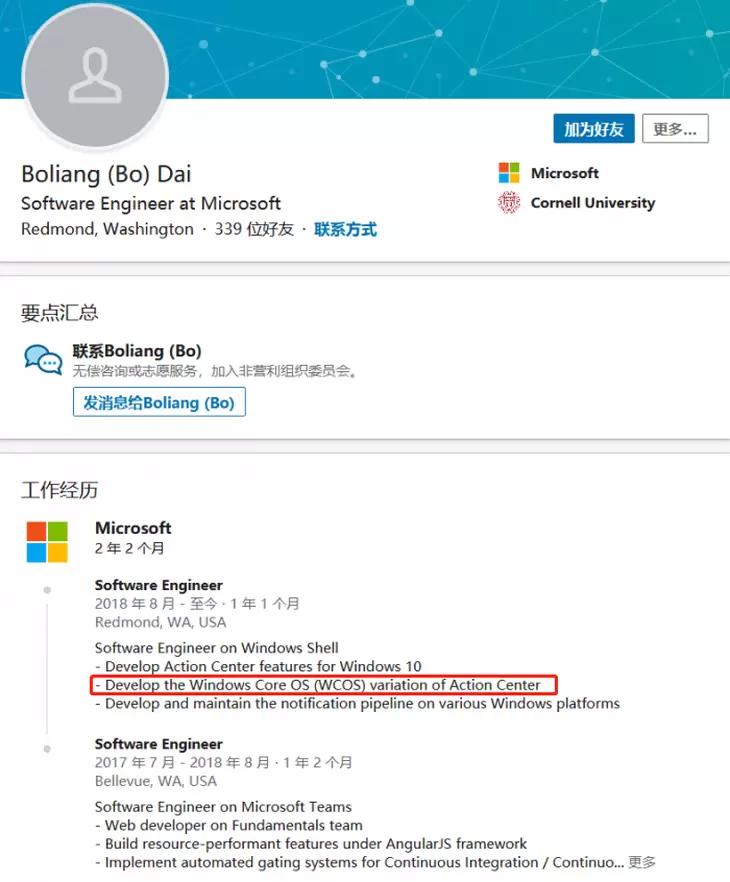Click the 339 位好友 connections count
Viewport: 730px width, 882px height.
coord(254,229)
